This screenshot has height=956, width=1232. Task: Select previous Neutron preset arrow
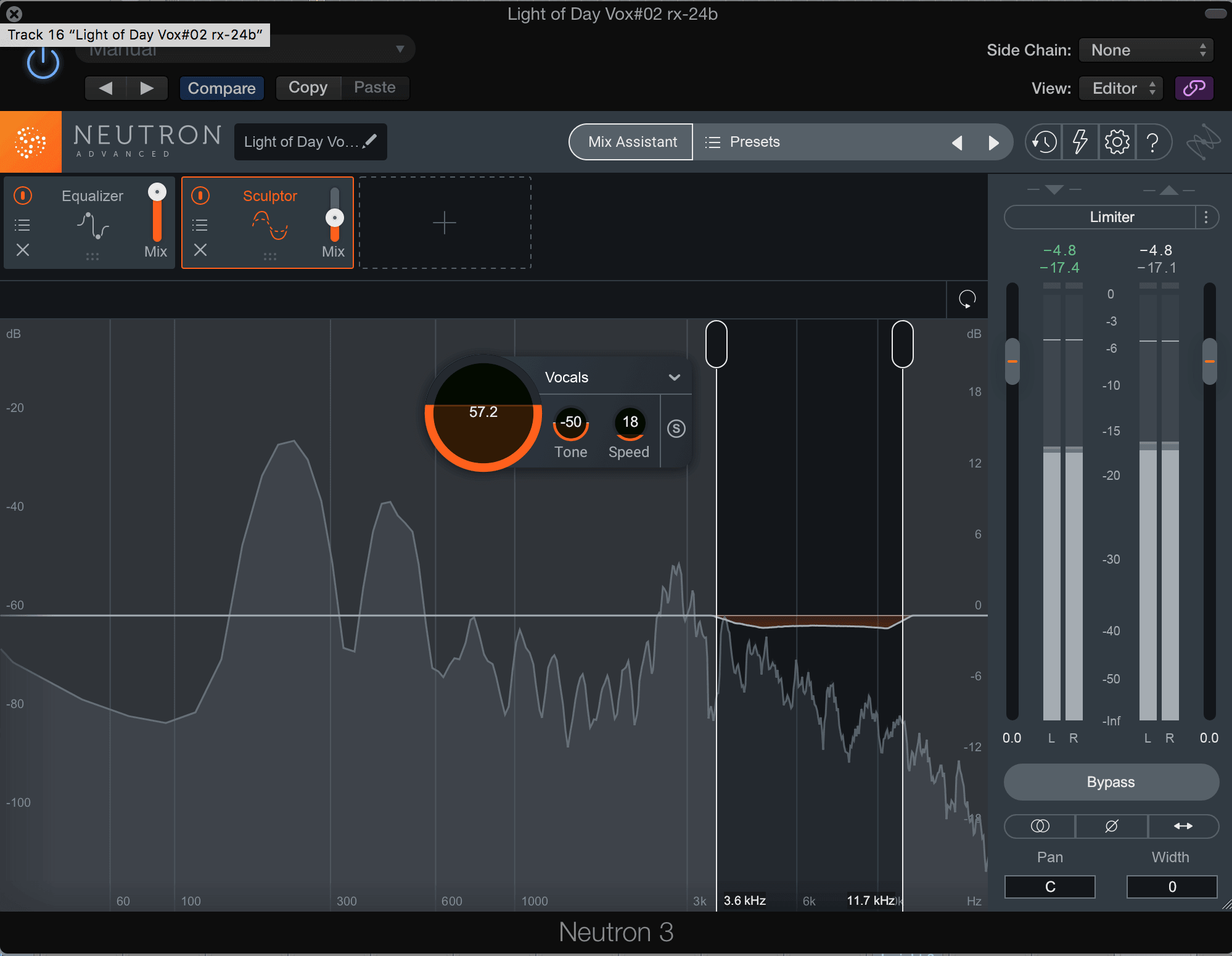tap(957, 143)
